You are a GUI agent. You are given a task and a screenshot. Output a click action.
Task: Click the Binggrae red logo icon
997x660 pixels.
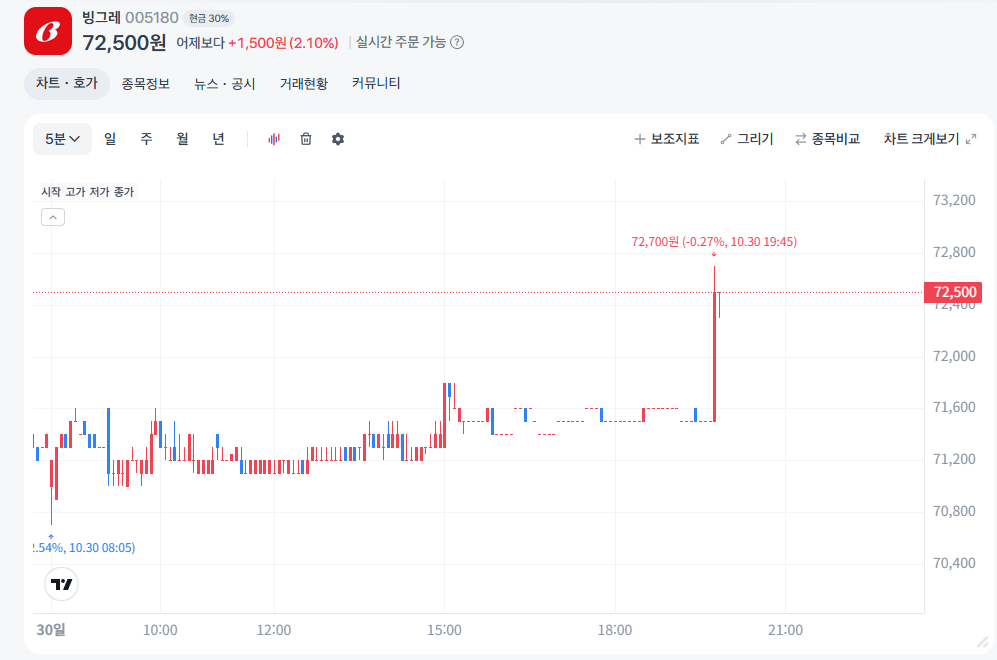point(48,31)
